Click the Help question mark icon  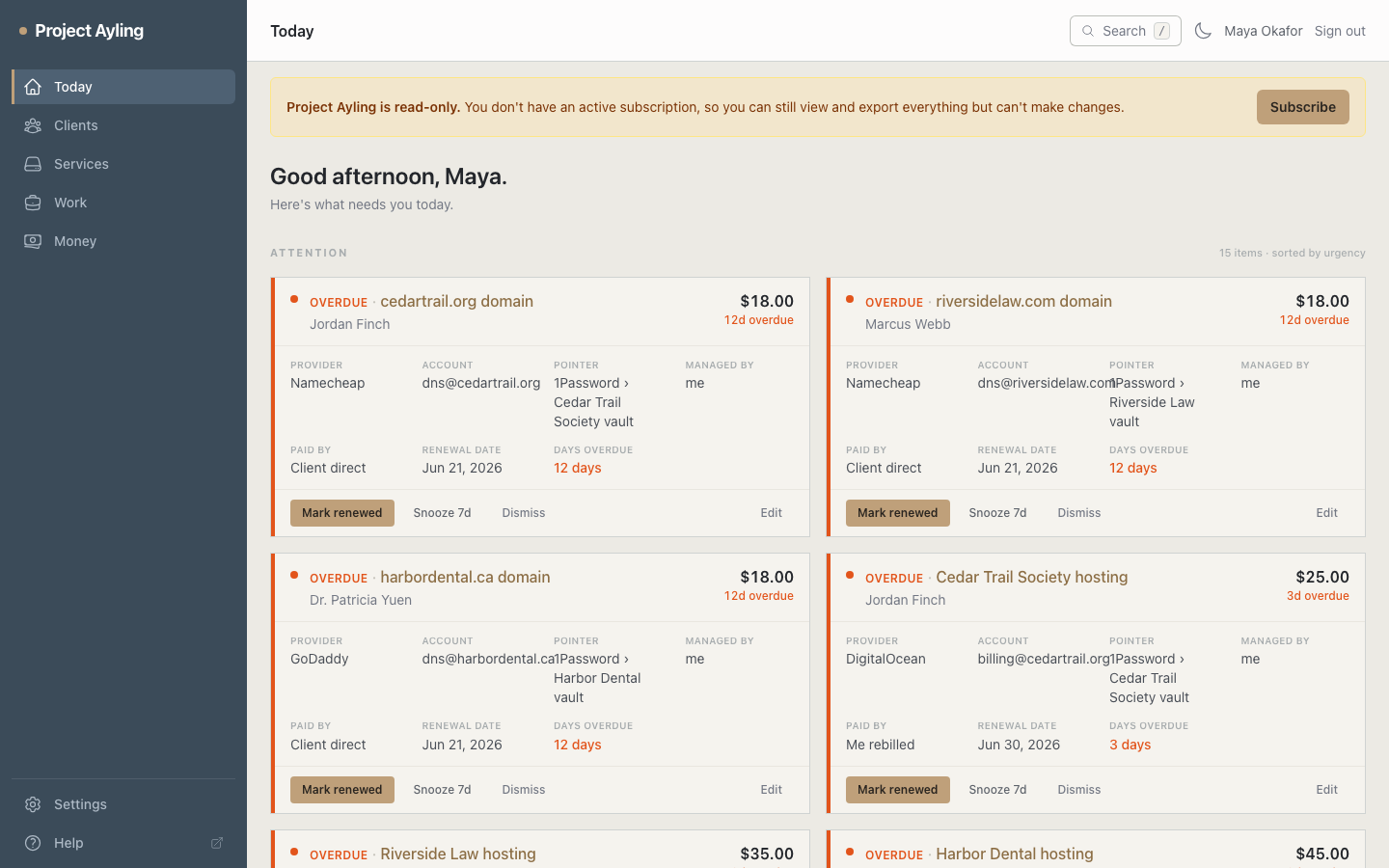33,843
